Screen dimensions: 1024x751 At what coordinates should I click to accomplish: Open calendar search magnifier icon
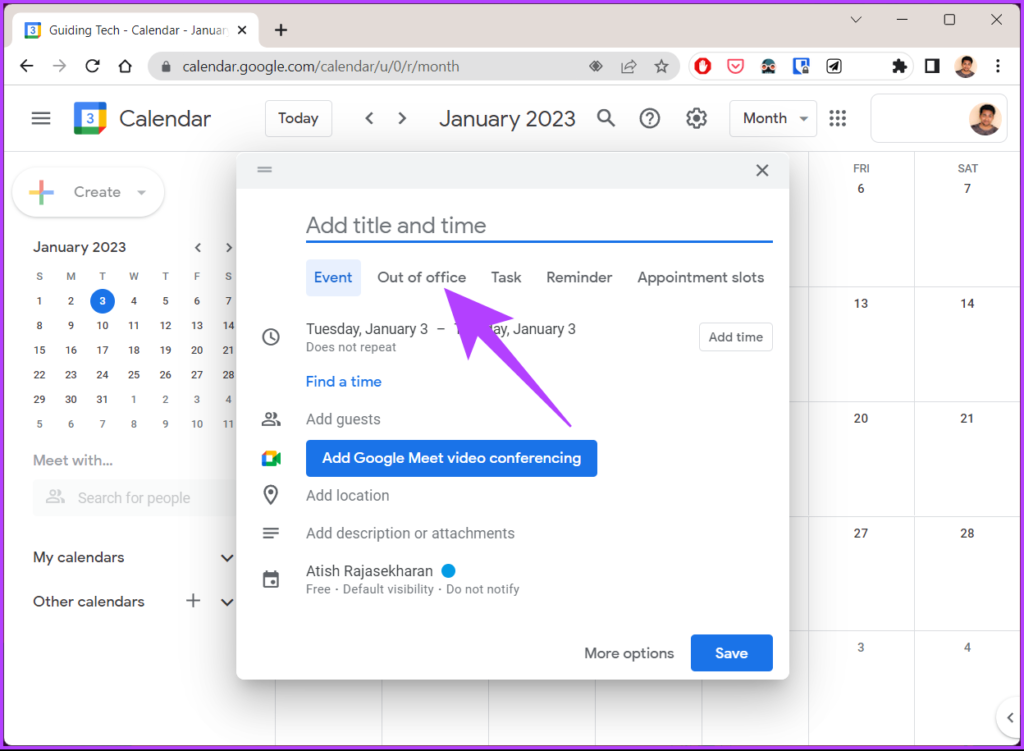[x=606, y=118]
